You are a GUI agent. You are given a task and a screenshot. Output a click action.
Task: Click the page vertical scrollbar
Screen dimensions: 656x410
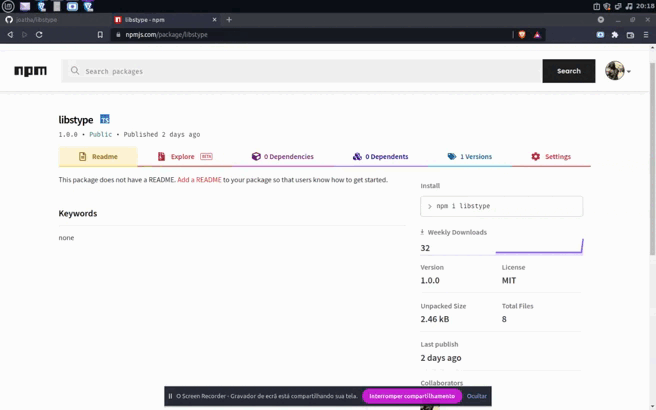tap(652, 159)
